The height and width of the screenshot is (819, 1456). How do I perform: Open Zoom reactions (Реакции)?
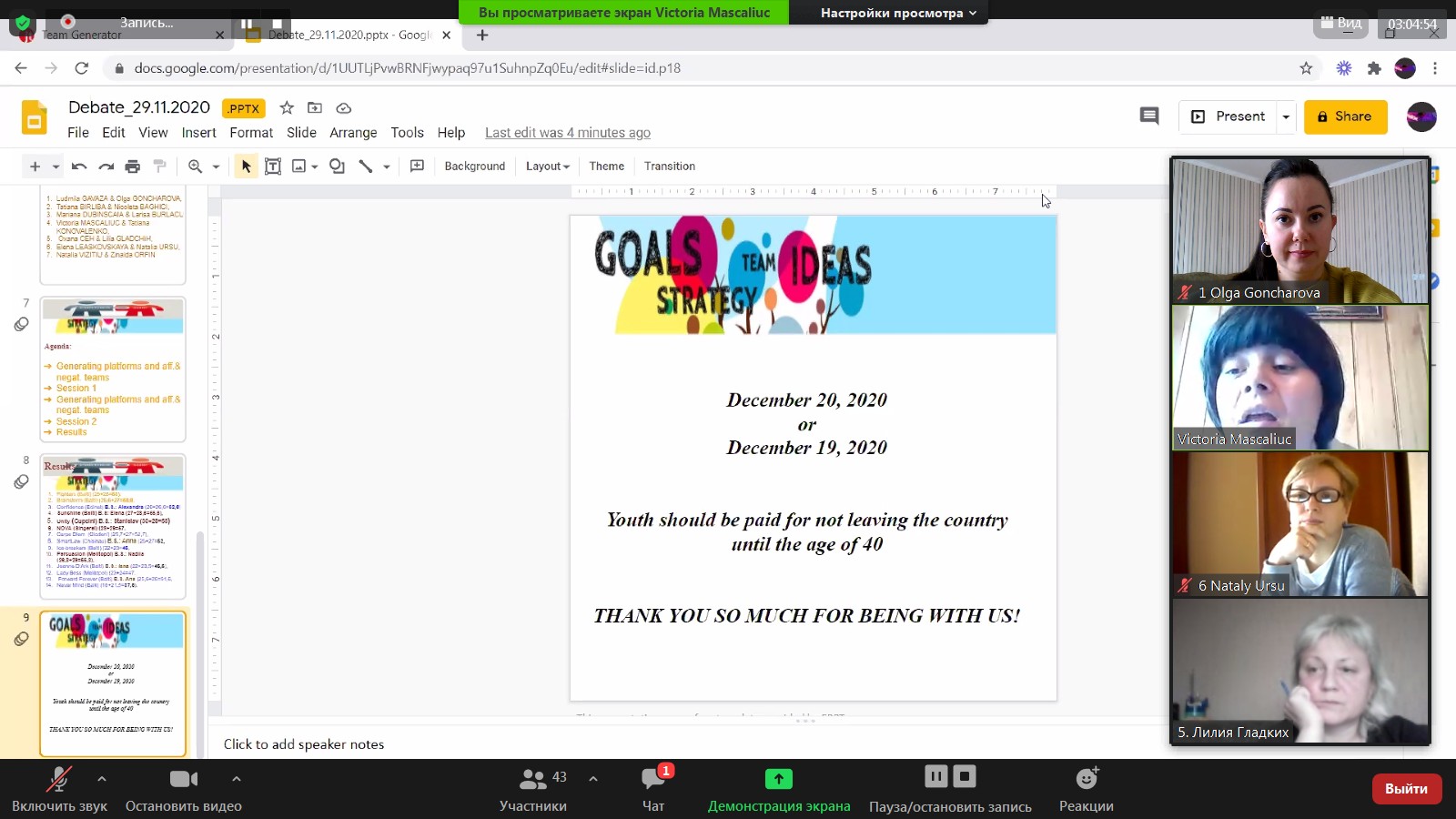(x=1086, y=788)
